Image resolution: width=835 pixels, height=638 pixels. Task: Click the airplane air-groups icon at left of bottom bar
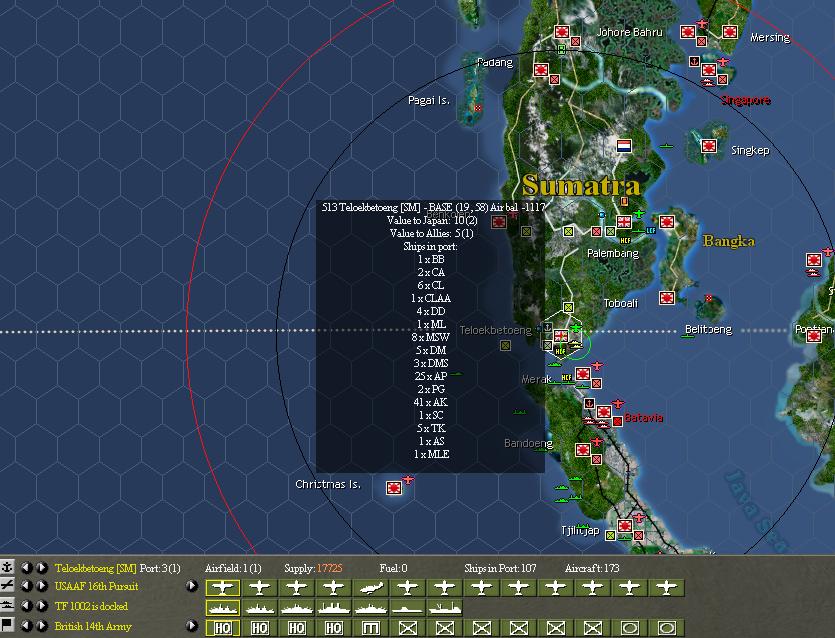[x=6, y=586]
